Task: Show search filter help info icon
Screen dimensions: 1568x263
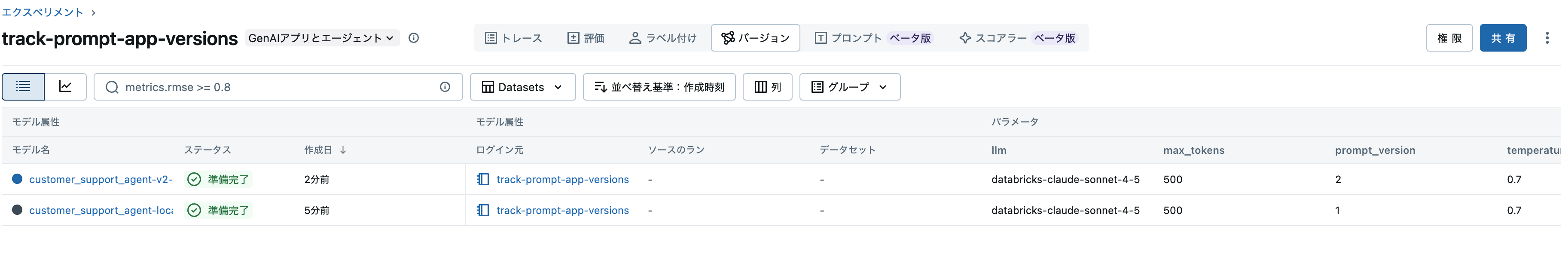Action: tap(445, 87)
